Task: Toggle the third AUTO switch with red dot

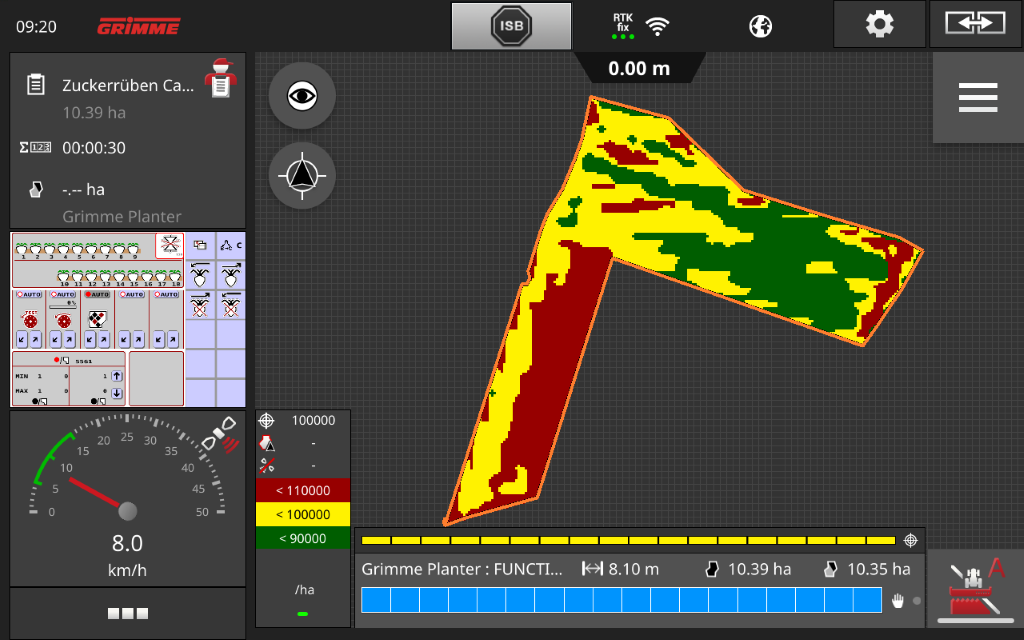Action: [98, 296]
